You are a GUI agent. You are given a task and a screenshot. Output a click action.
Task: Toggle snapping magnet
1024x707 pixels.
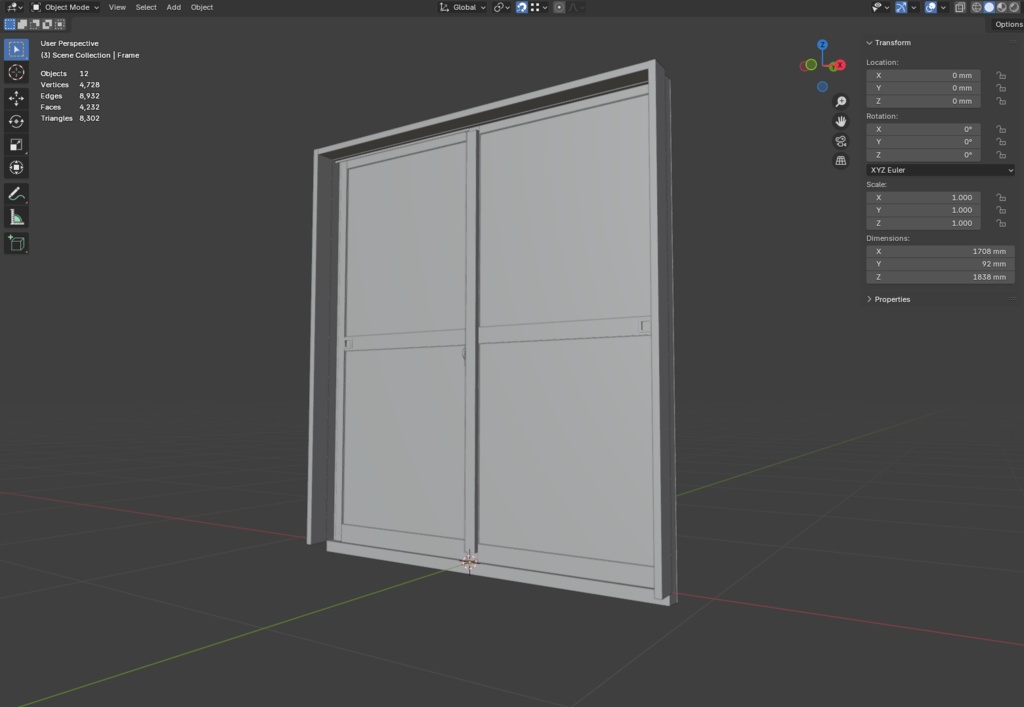tap(521, 7)
